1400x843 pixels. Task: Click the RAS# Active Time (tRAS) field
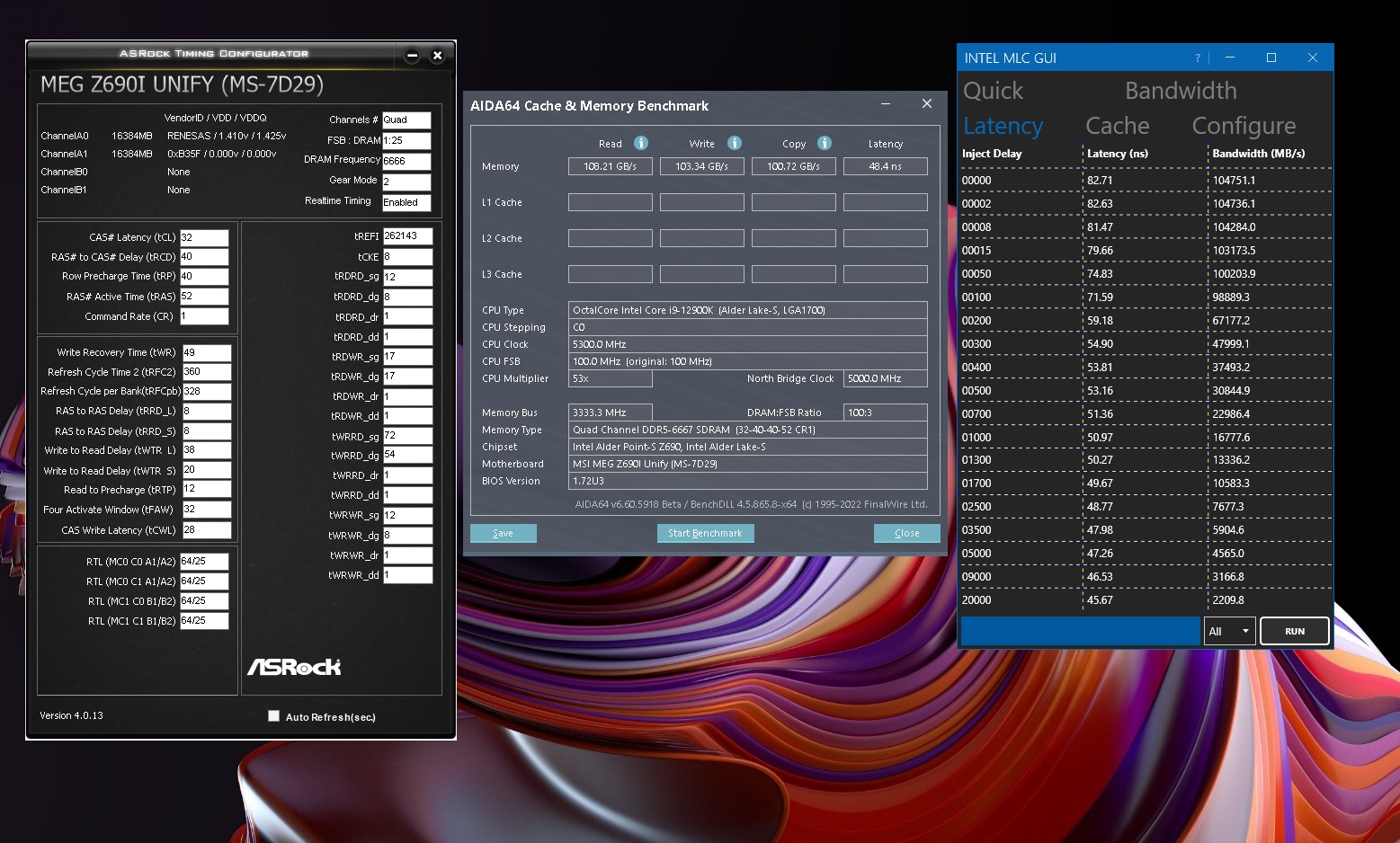(204, 297)
